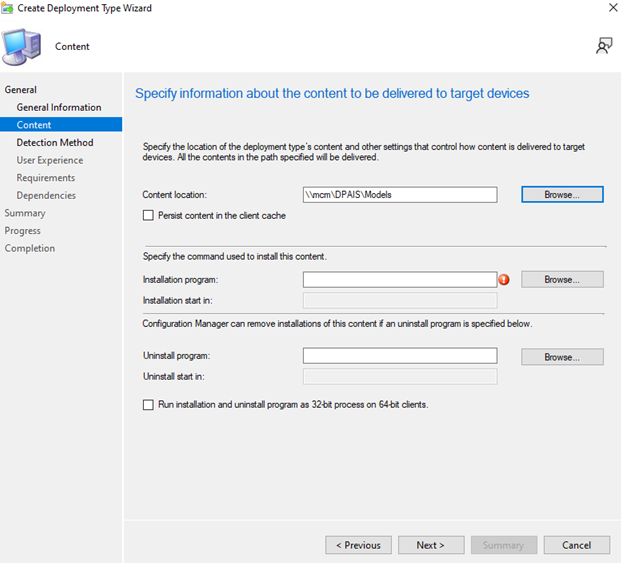Click the feedback person icon at top right
Image resolution: width=621 pixels, height=563 pixels.
(604, 46)
